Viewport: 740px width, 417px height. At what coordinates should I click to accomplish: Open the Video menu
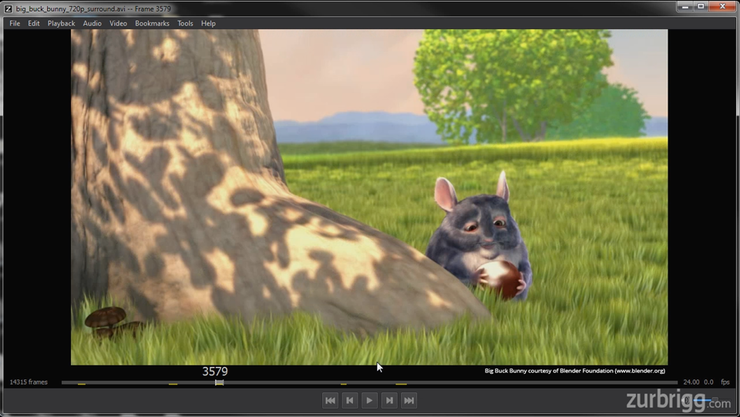click(x=118, y=23)
